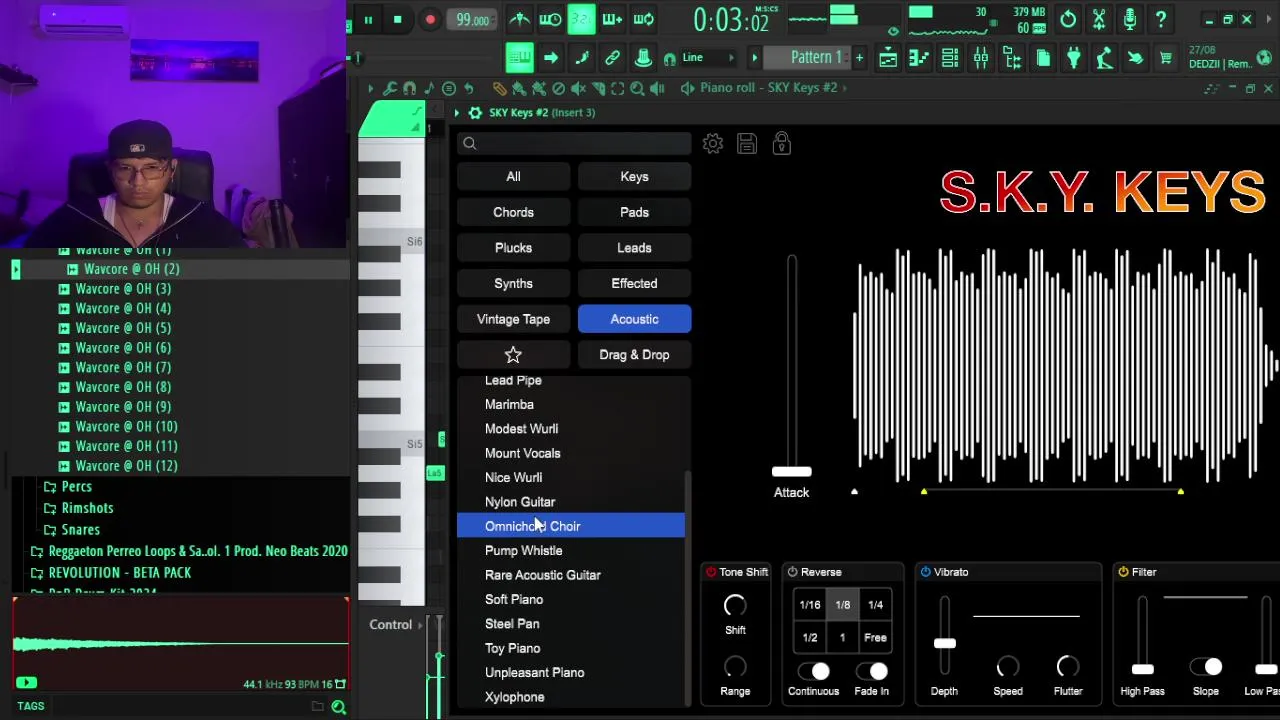Stop playback with the stop button

(397, 20)
